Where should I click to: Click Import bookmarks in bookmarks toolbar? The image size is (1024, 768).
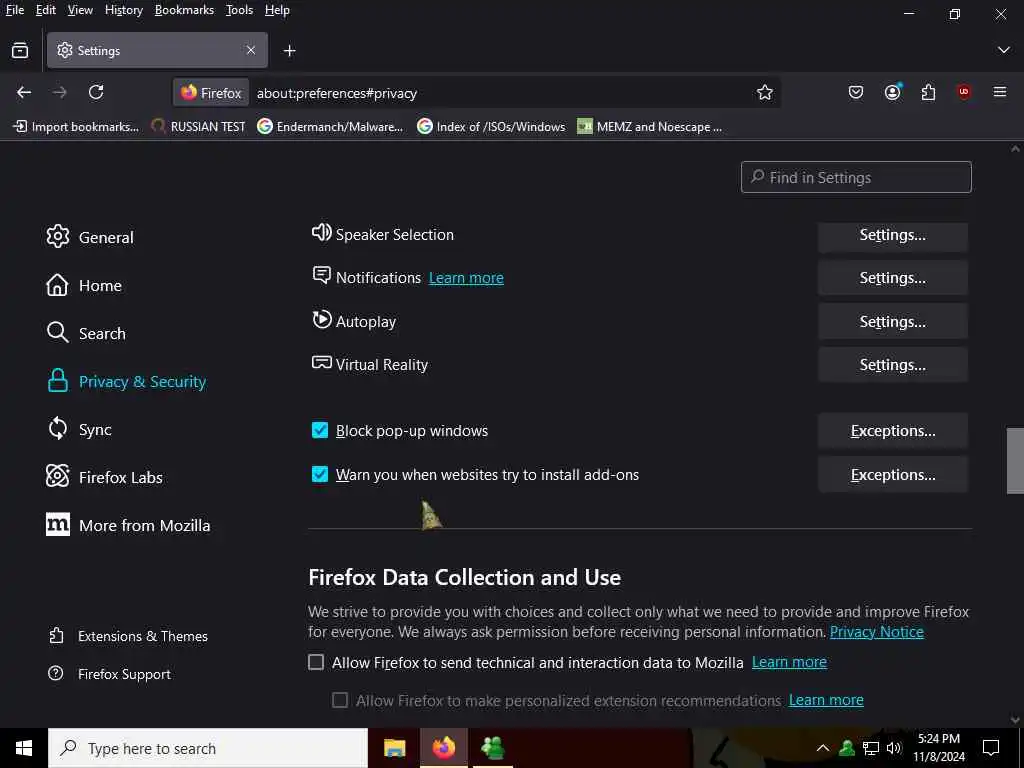76,127
